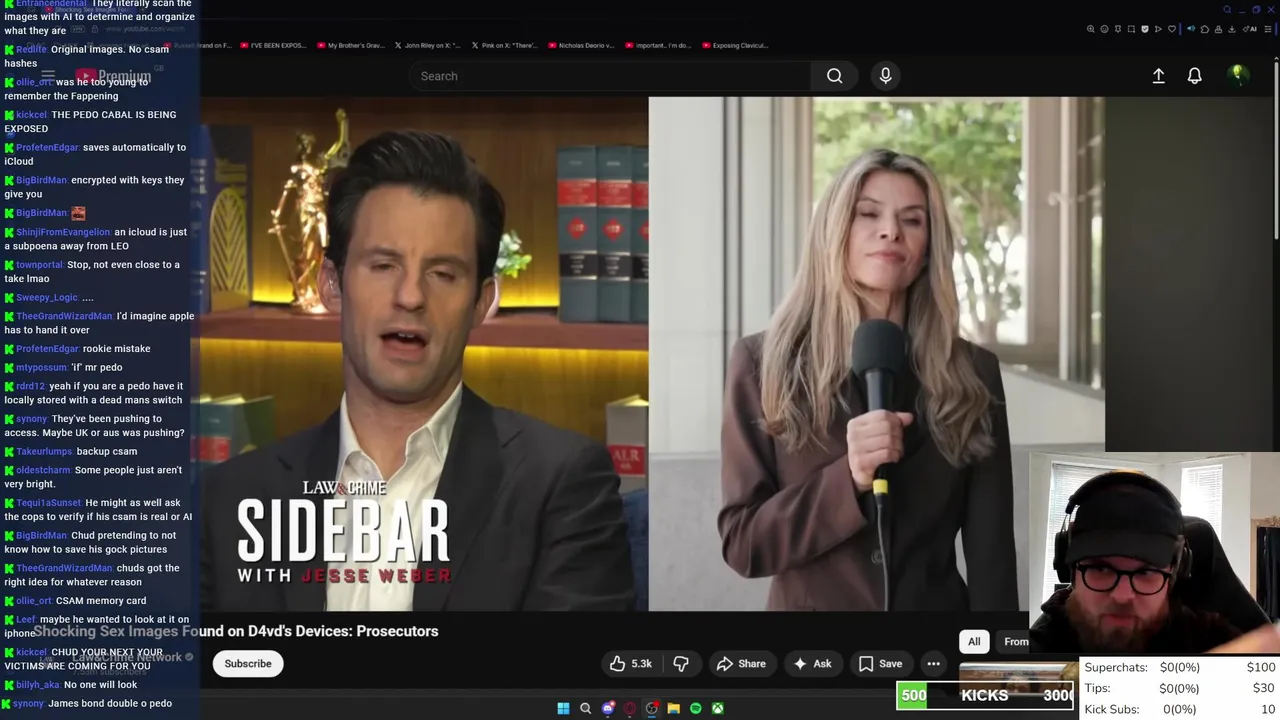The height and width of the screenshot is (720, 1280).
Task: Save the video to a playlist
Action: pos(880,664)
